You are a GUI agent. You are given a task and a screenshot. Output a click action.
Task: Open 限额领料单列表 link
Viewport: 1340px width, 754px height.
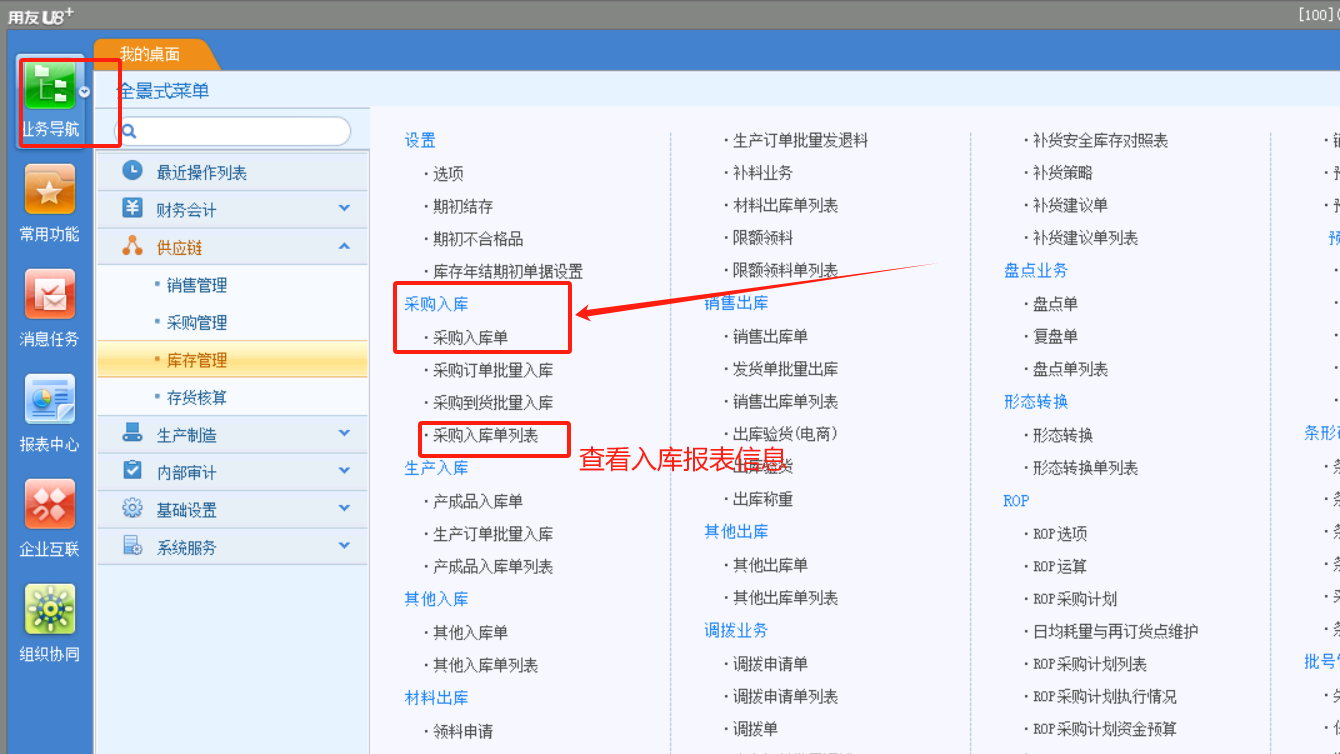point(785,271)
